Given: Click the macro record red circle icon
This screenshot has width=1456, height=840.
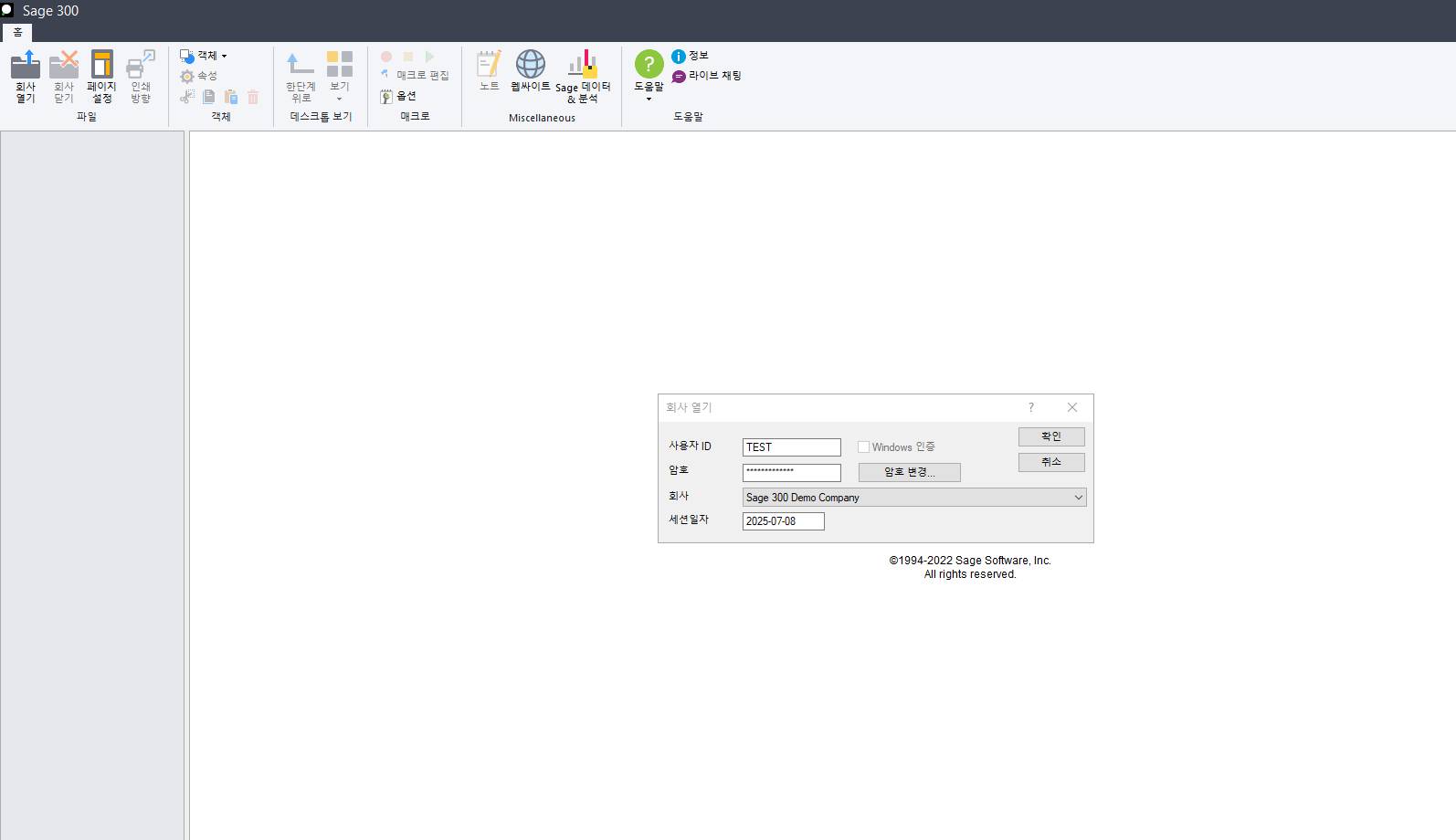Looking at the screenshot, I should tap(386, 57).
